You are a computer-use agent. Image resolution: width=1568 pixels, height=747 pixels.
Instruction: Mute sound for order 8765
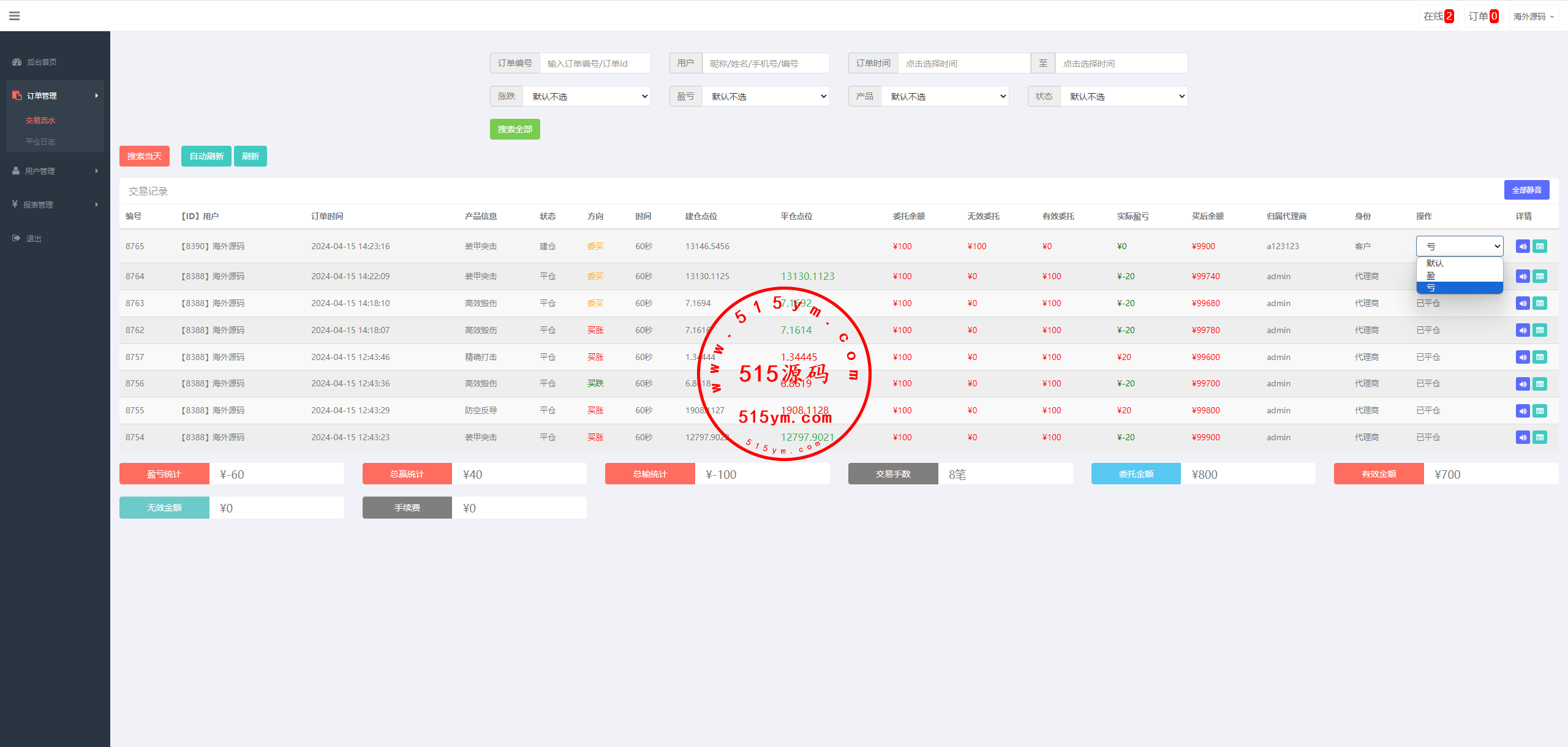(x=1523, y=246)
